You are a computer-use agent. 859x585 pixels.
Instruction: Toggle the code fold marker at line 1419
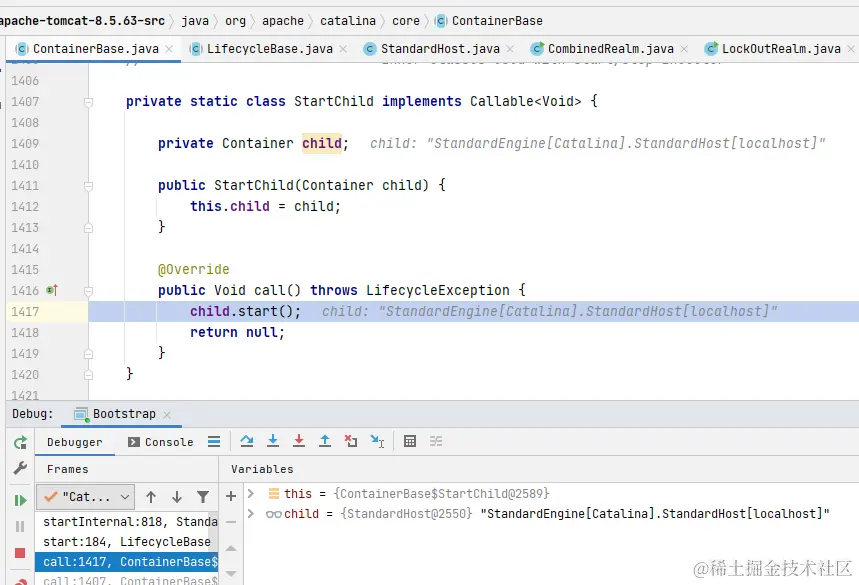pos(88,354)
